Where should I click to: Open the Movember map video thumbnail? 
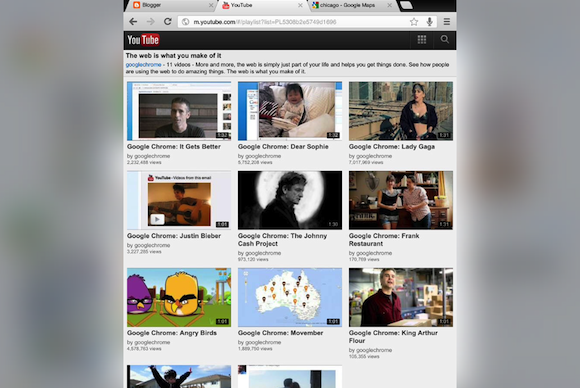(290, 297)
